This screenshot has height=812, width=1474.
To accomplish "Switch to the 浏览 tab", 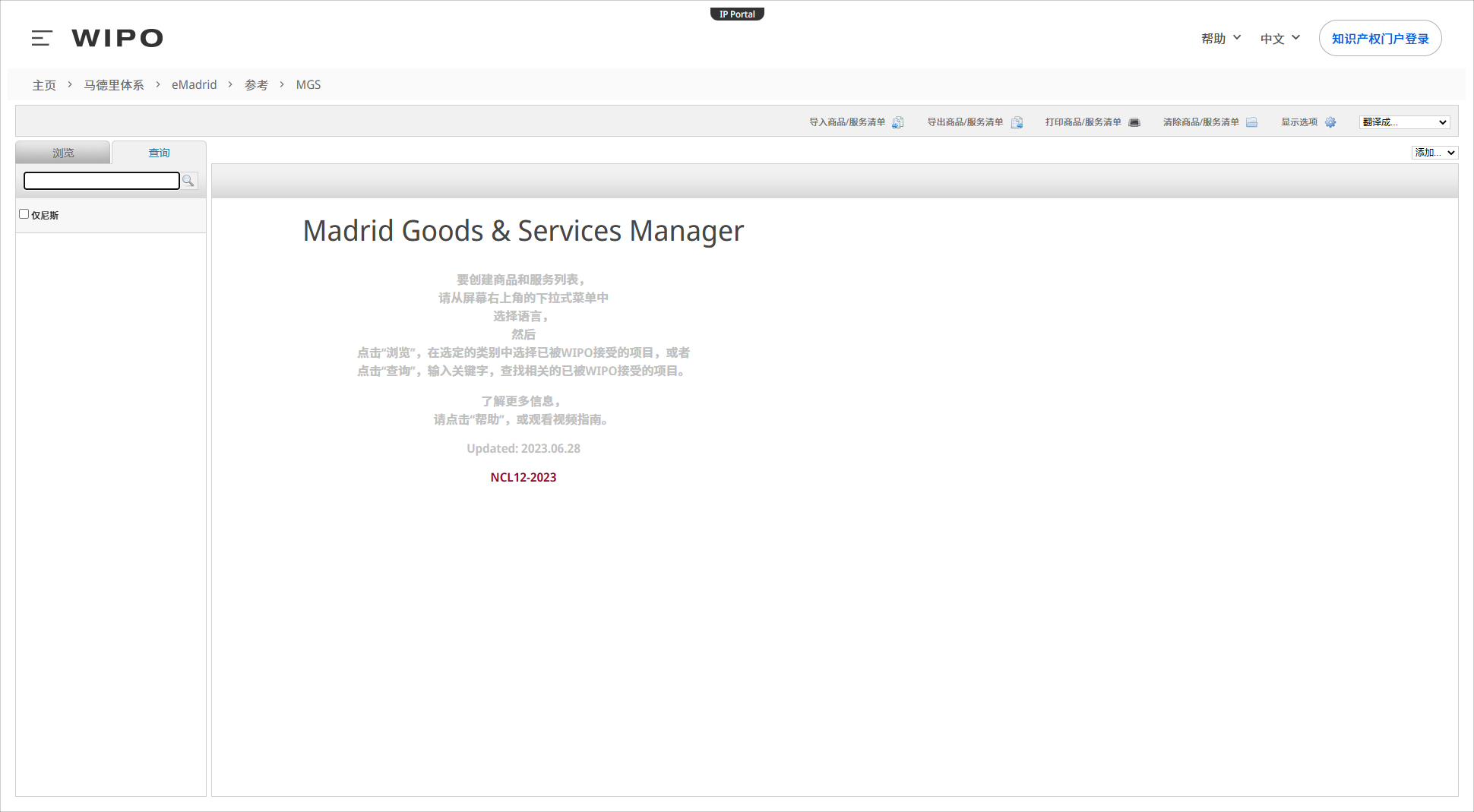I will coord(63,153).
